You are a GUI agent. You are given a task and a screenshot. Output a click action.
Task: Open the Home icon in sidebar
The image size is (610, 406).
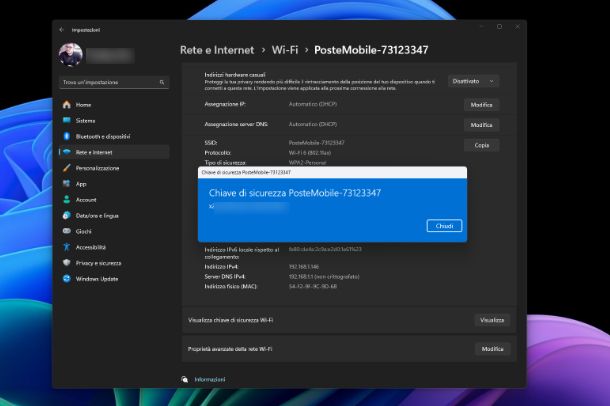point(67,105)
